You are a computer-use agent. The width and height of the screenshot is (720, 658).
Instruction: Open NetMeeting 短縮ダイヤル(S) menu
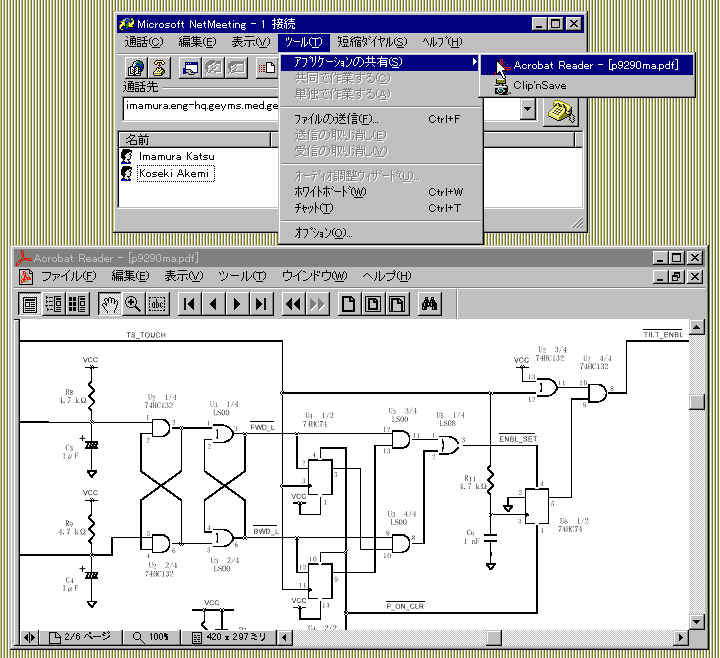point(372,42)
